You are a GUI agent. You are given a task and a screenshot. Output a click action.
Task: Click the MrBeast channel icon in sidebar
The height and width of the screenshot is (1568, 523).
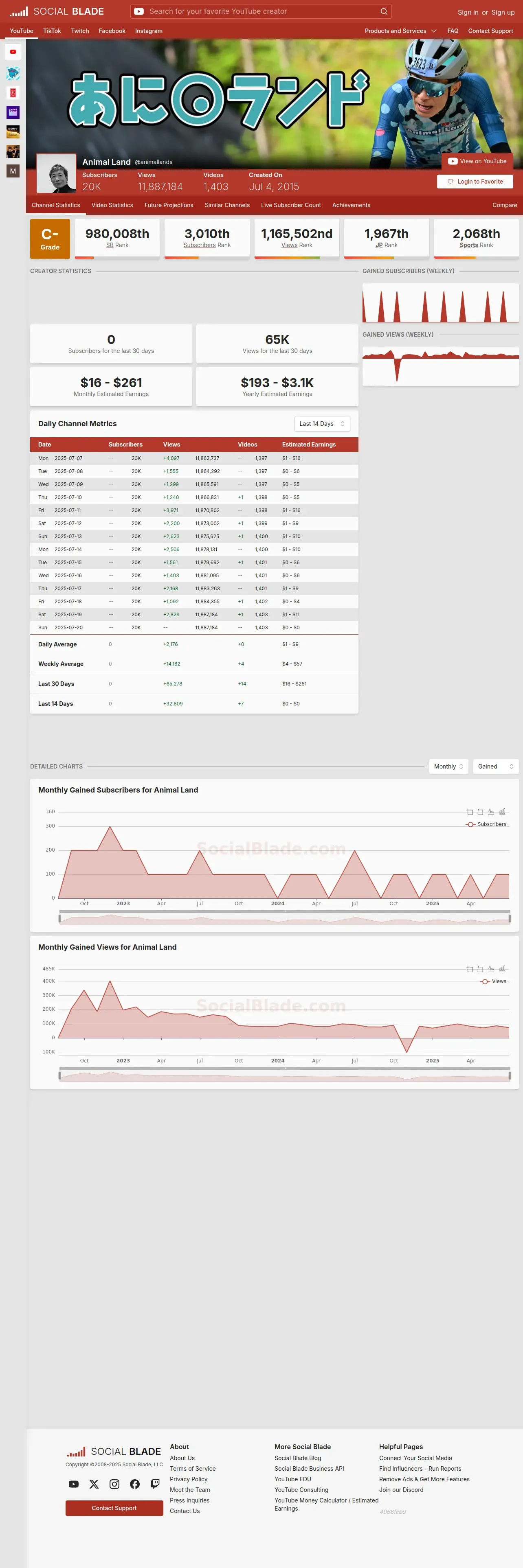(13, 74)
